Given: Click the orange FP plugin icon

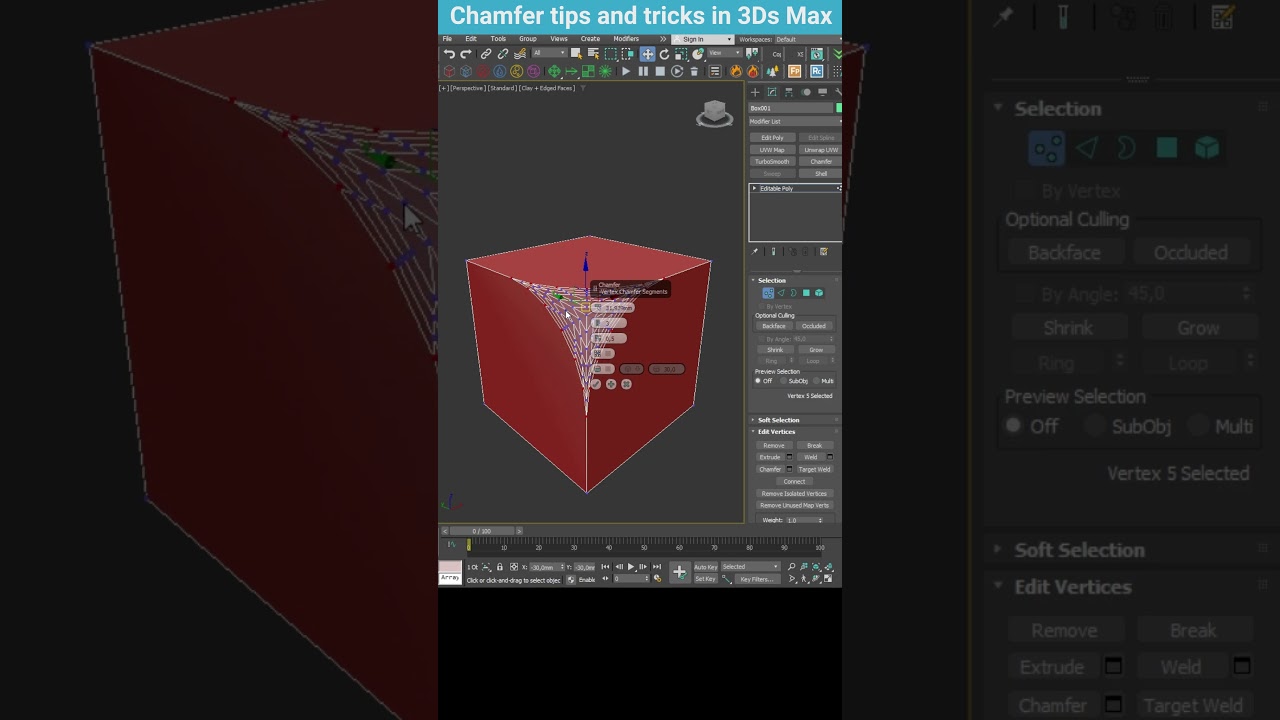Looking at the screenshot, I should (x=795, y=71).
